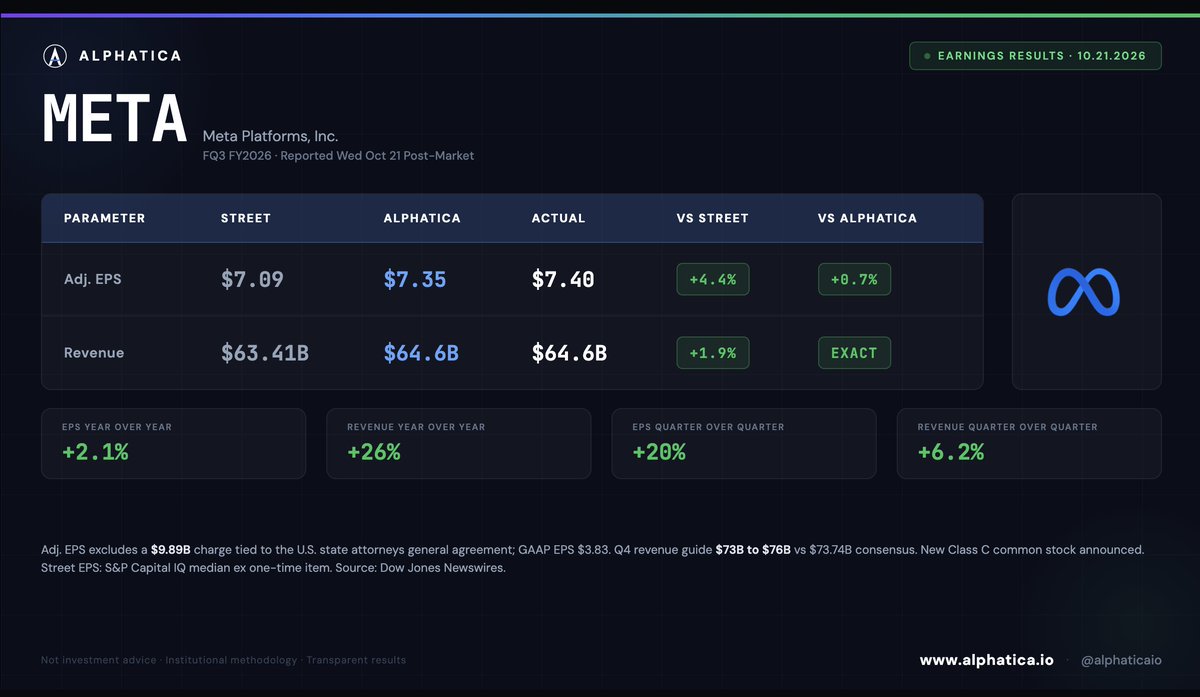Viewport: 1200px width, 697px height.
Task: Click the $9.89B charge amount in footnote
Action: pyautogui.click(x=171, y=550)
